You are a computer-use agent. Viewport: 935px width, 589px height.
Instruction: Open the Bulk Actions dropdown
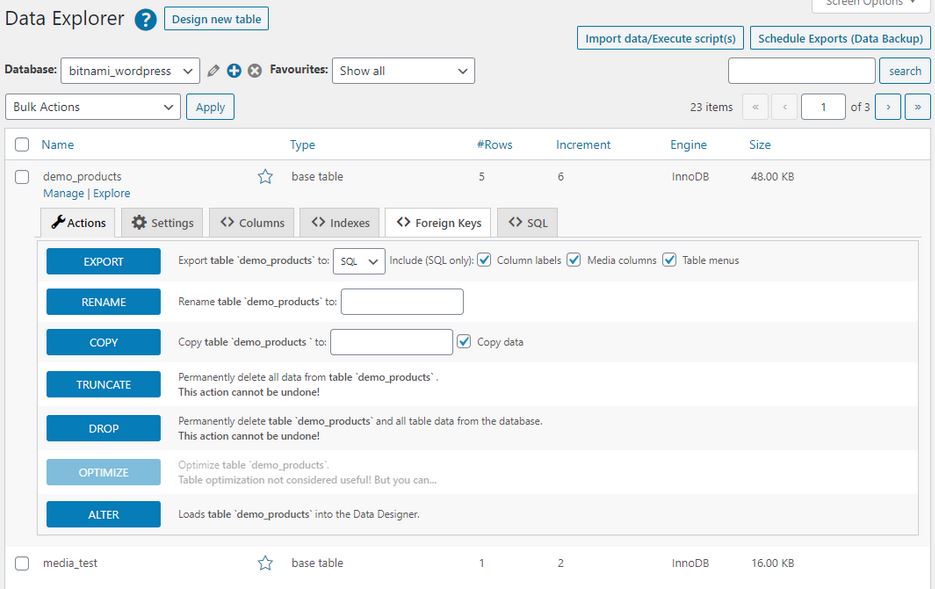[93, 107]
